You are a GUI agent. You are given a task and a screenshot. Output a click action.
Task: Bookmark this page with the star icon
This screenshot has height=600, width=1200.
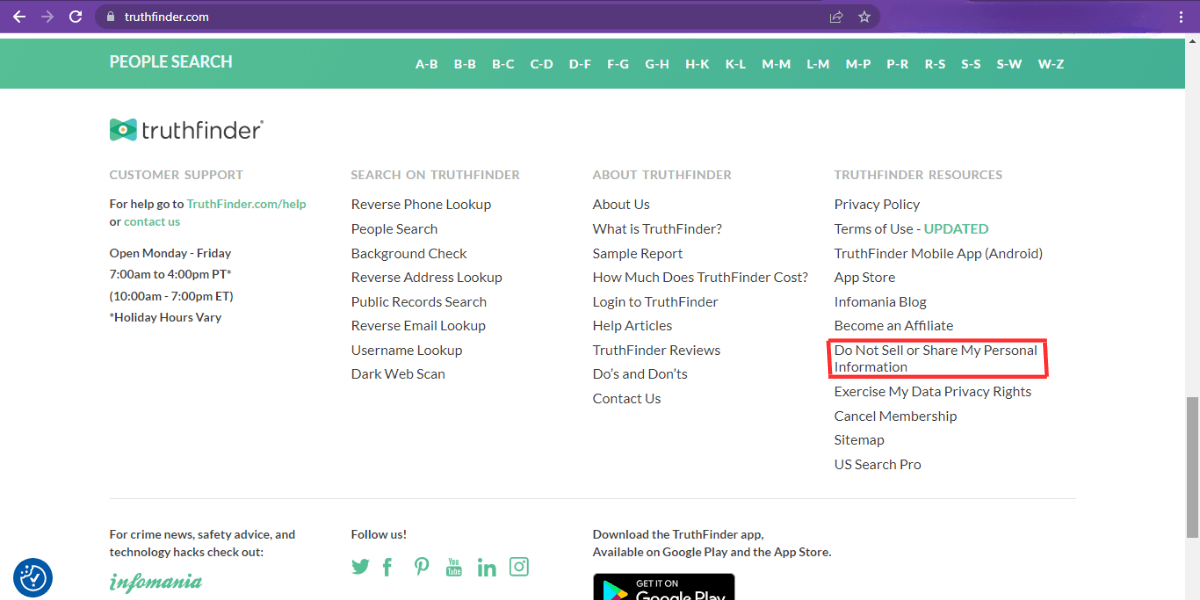click(x=864, y=17)
